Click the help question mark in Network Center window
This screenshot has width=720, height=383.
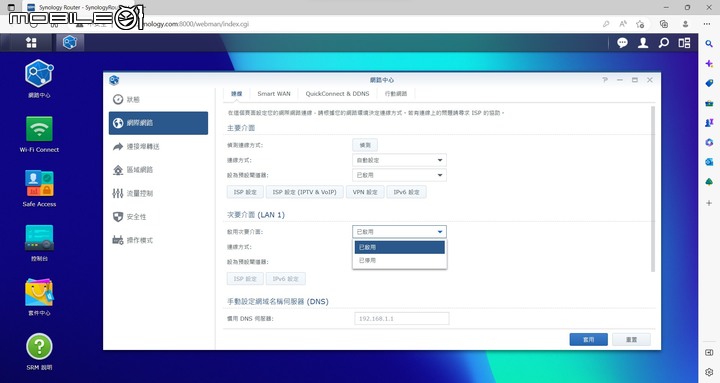click(x=605, y=80)
